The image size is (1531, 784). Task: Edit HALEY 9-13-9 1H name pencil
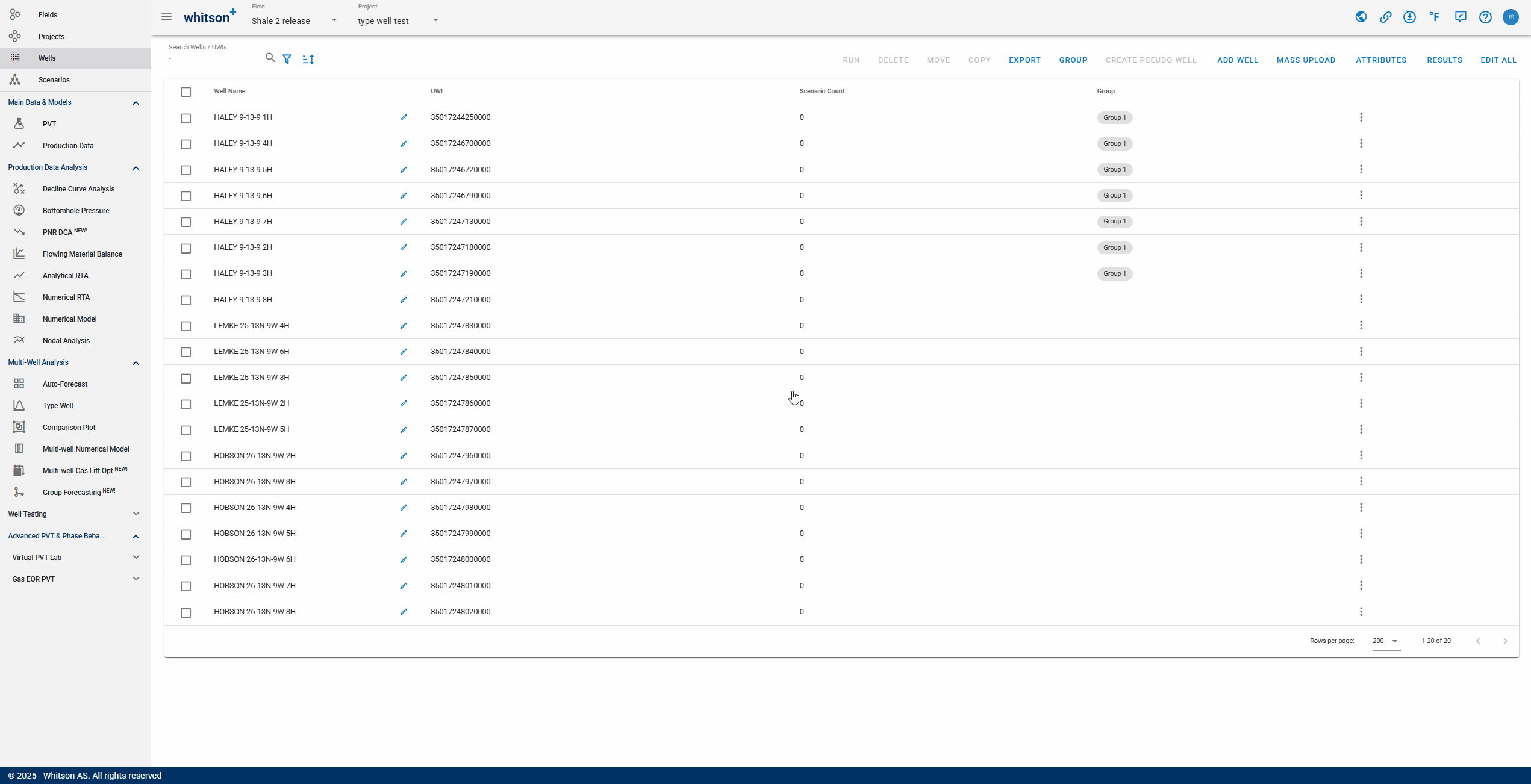pyautogui.click(x=404, y=117)
